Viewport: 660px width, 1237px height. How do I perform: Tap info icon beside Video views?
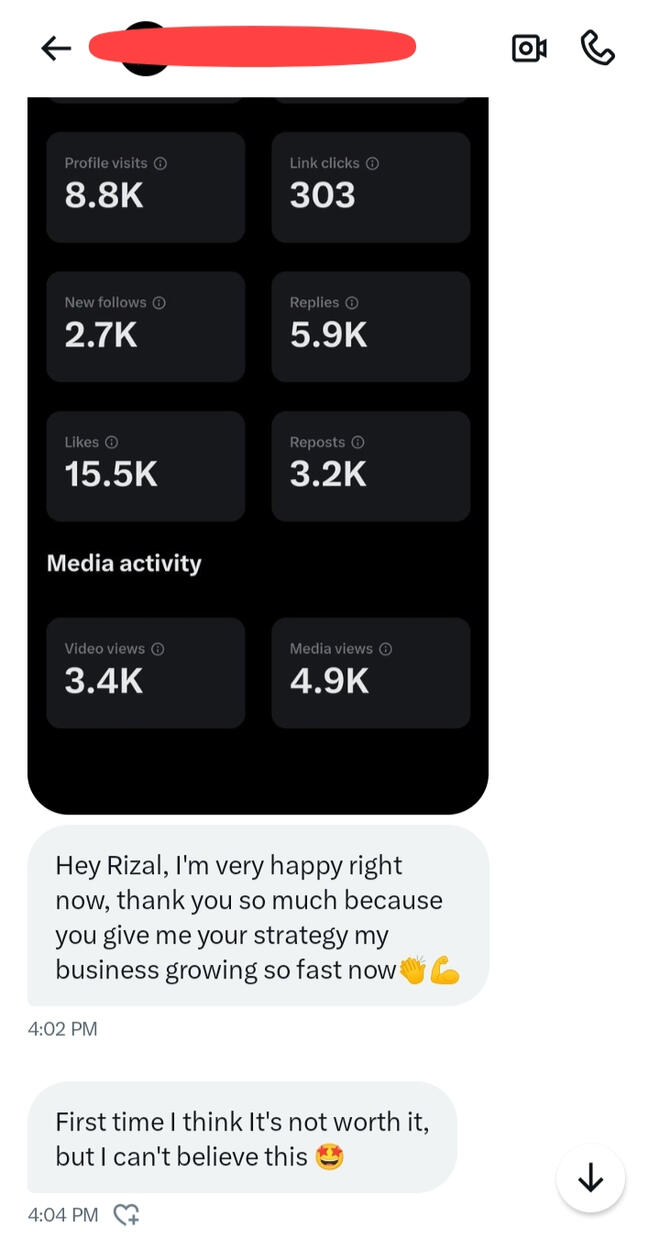tap(158, 649)
